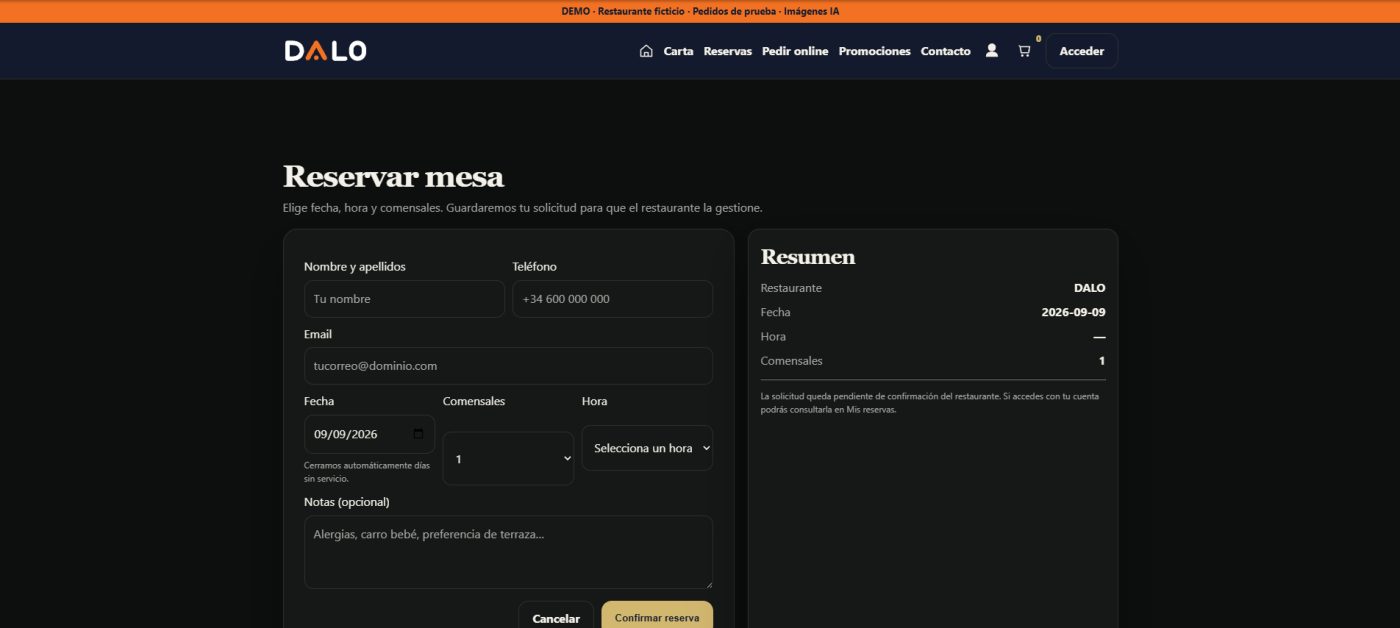Click the DEMO banner text at the top

tap(700, 11)
